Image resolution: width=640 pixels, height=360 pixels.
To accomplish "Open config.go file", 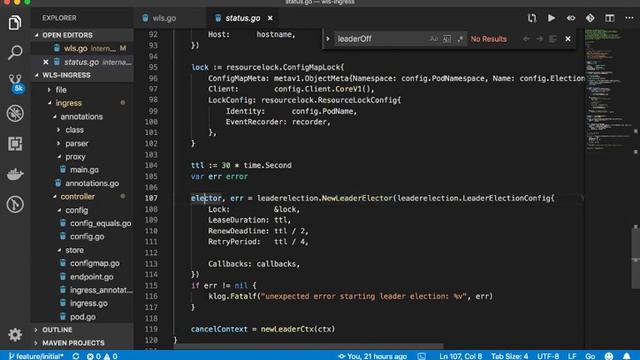I will [82, 236].
